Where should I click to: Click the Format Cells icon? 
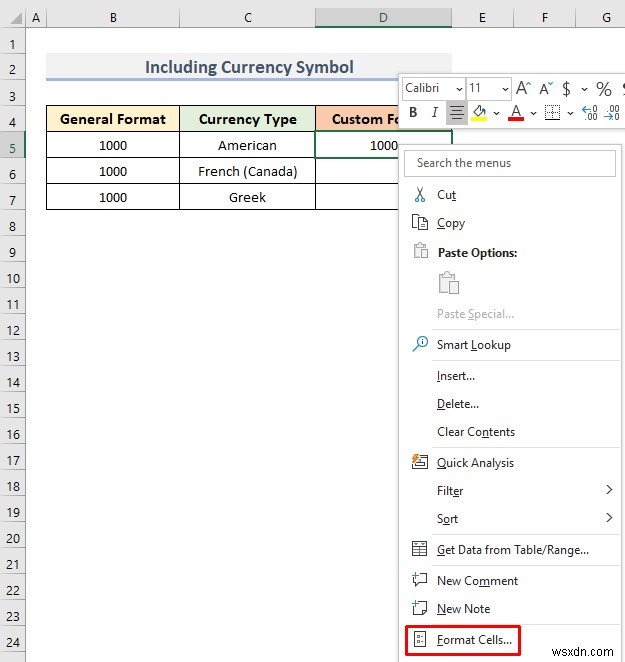[x=420, y=640]
